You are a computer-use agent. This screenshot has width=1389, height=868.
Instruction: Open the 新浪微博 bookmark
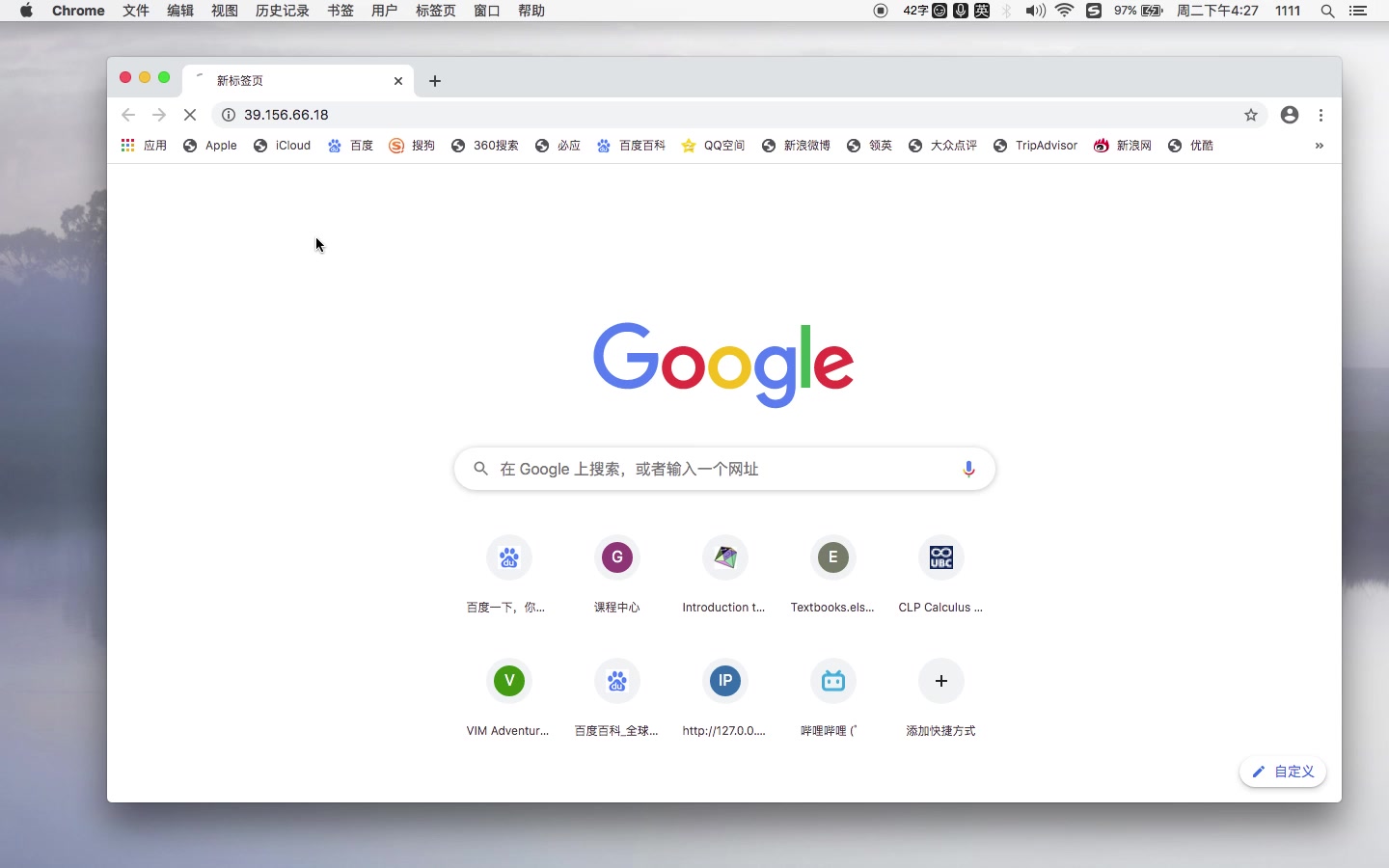pyautogui.click(x=796, y=146)
